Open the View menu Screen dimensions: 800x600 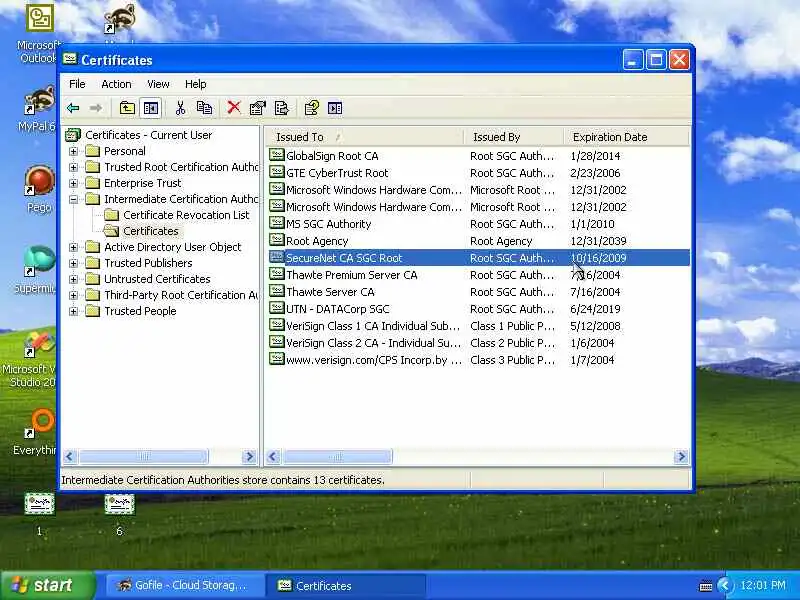click(x=158, y=84)
